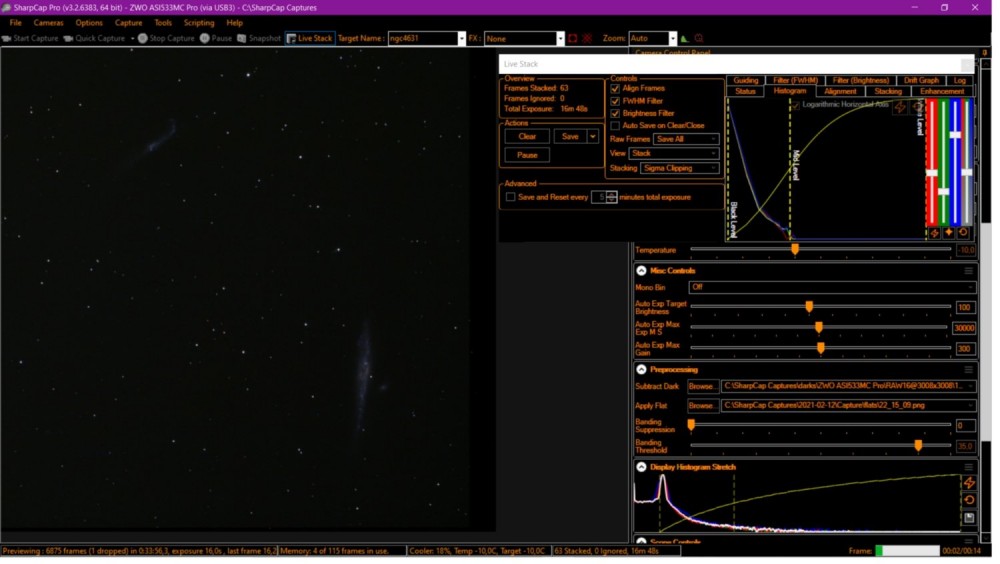The image size is (1000, 564).
Task: Click the Pause button in the main toolbar
Action: tap(216, 38)
